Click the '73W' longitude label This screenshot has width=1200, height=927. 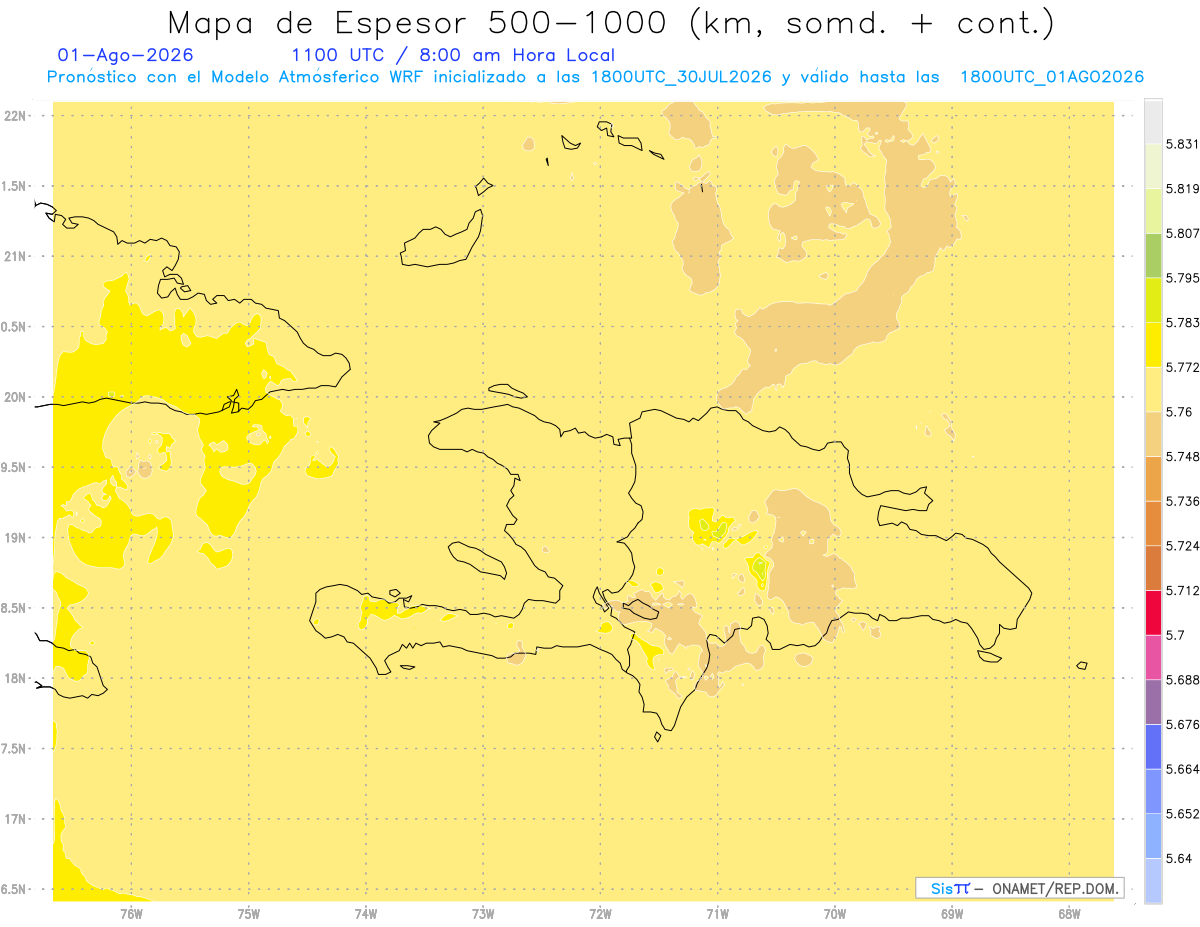(483, 914)
